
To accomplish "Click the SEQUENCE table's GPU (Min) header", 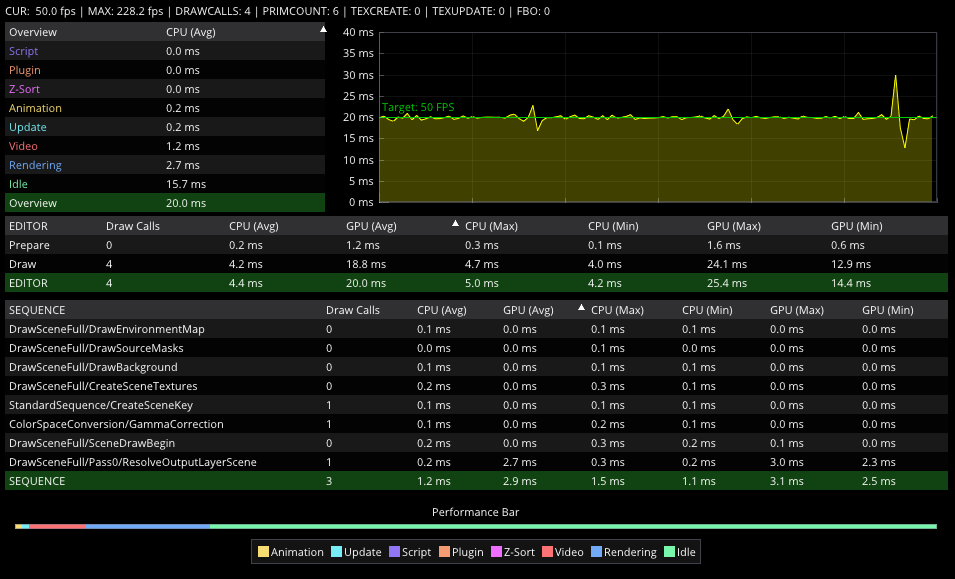I will click(x=887, y=310).
